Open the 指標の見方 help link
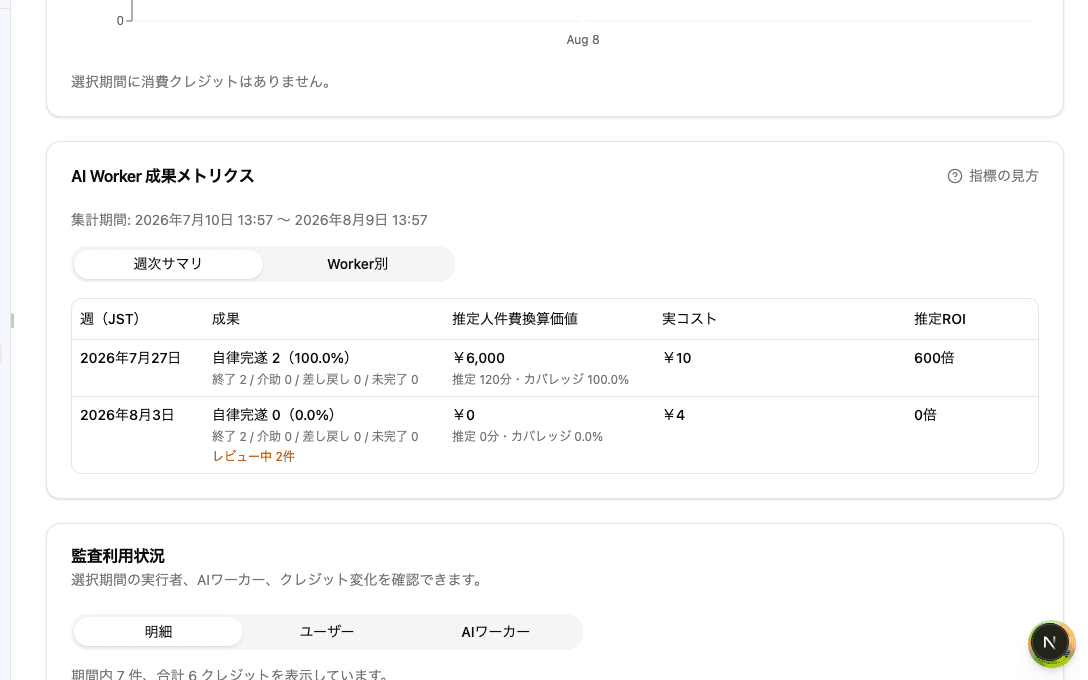The width and height of the screenshot is (1088, 680). 993,176
